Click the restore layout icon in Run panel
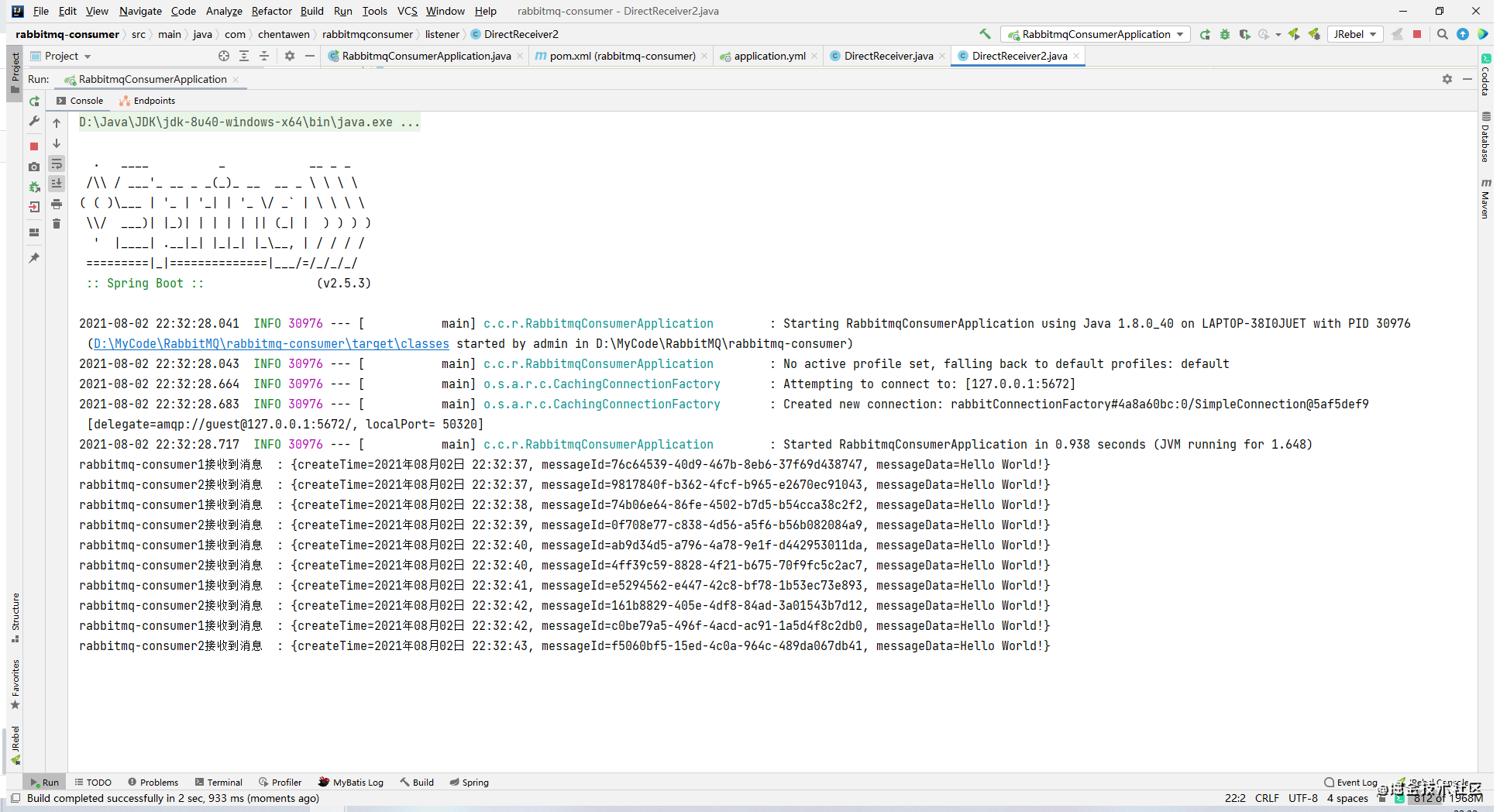This screenshot has width=1500, height=812. tap(34, 232)
